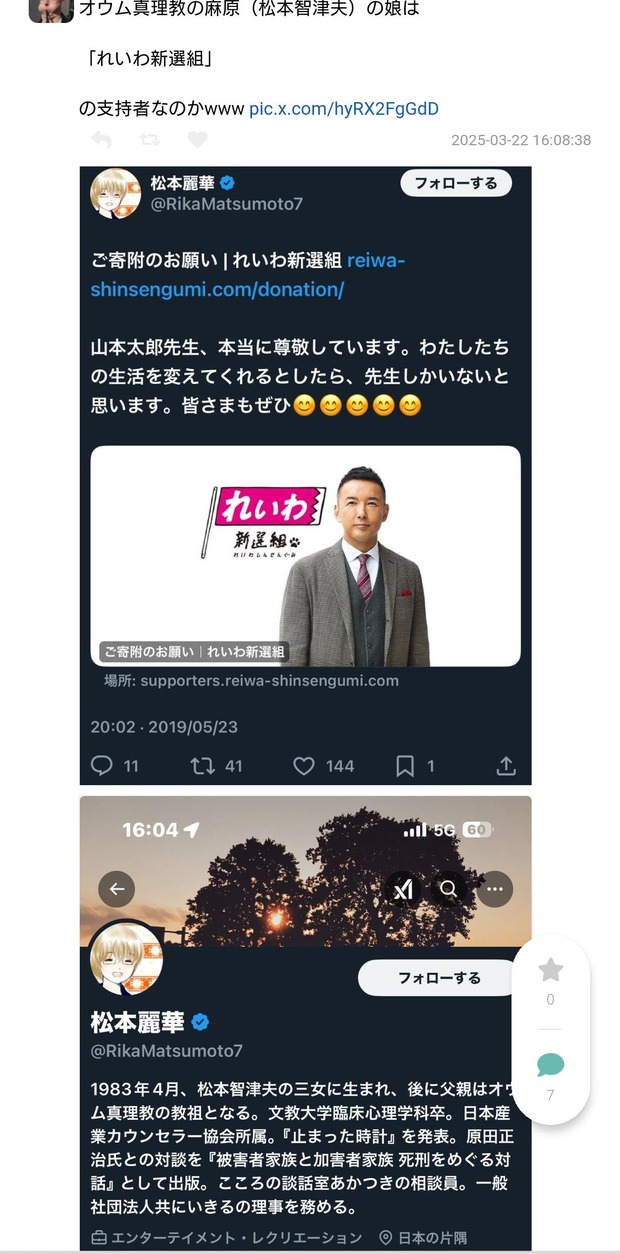Click the Grok icon on the profile header

tap(403, 888)
